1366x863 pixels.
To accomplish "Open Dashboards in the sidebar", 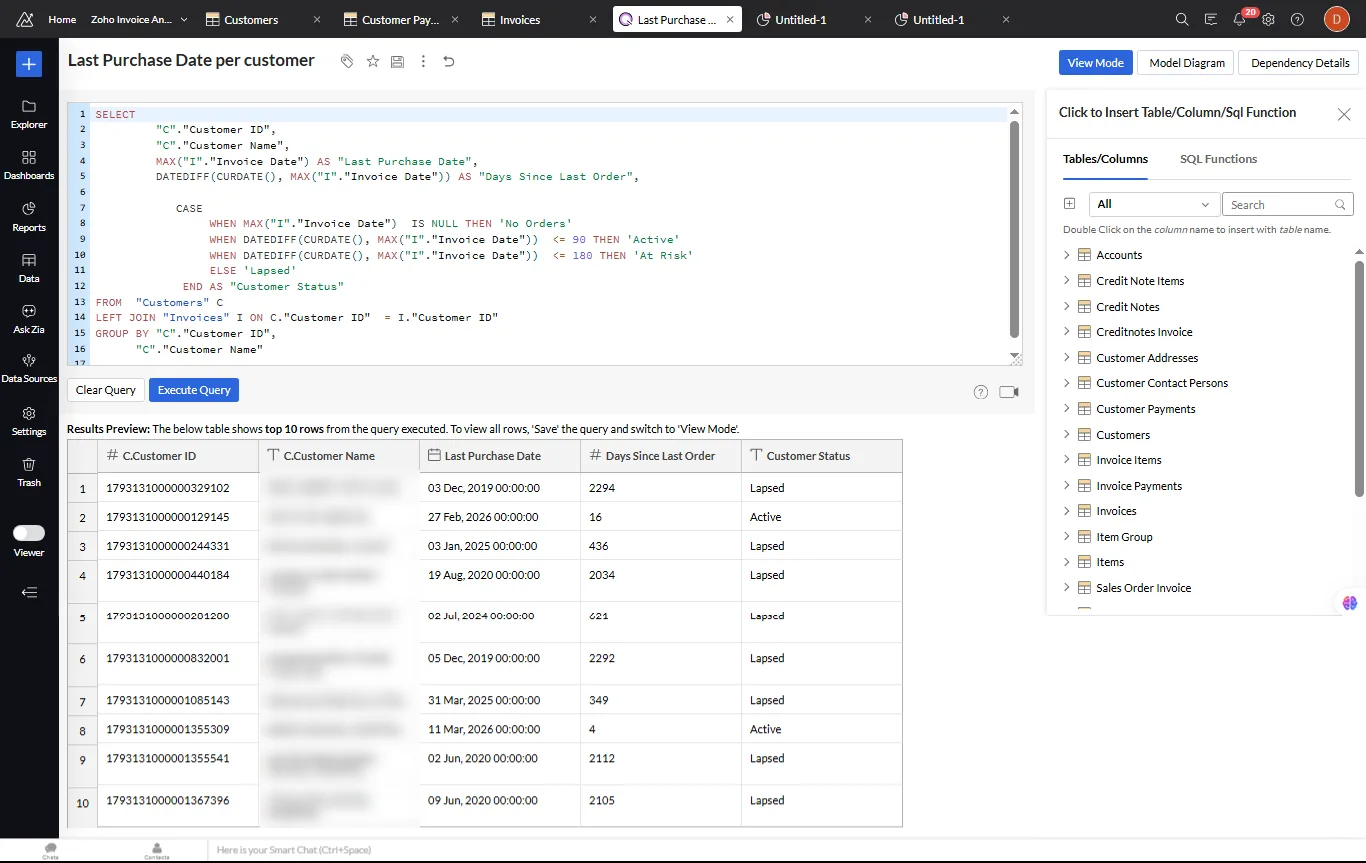I will [x=29, y=165].
